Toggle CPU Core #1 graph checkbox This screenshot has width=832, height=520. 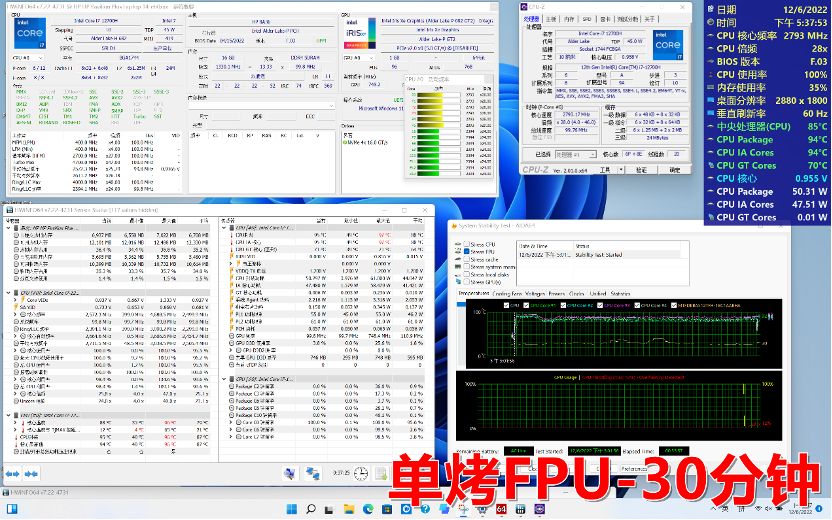pos(526,305)
